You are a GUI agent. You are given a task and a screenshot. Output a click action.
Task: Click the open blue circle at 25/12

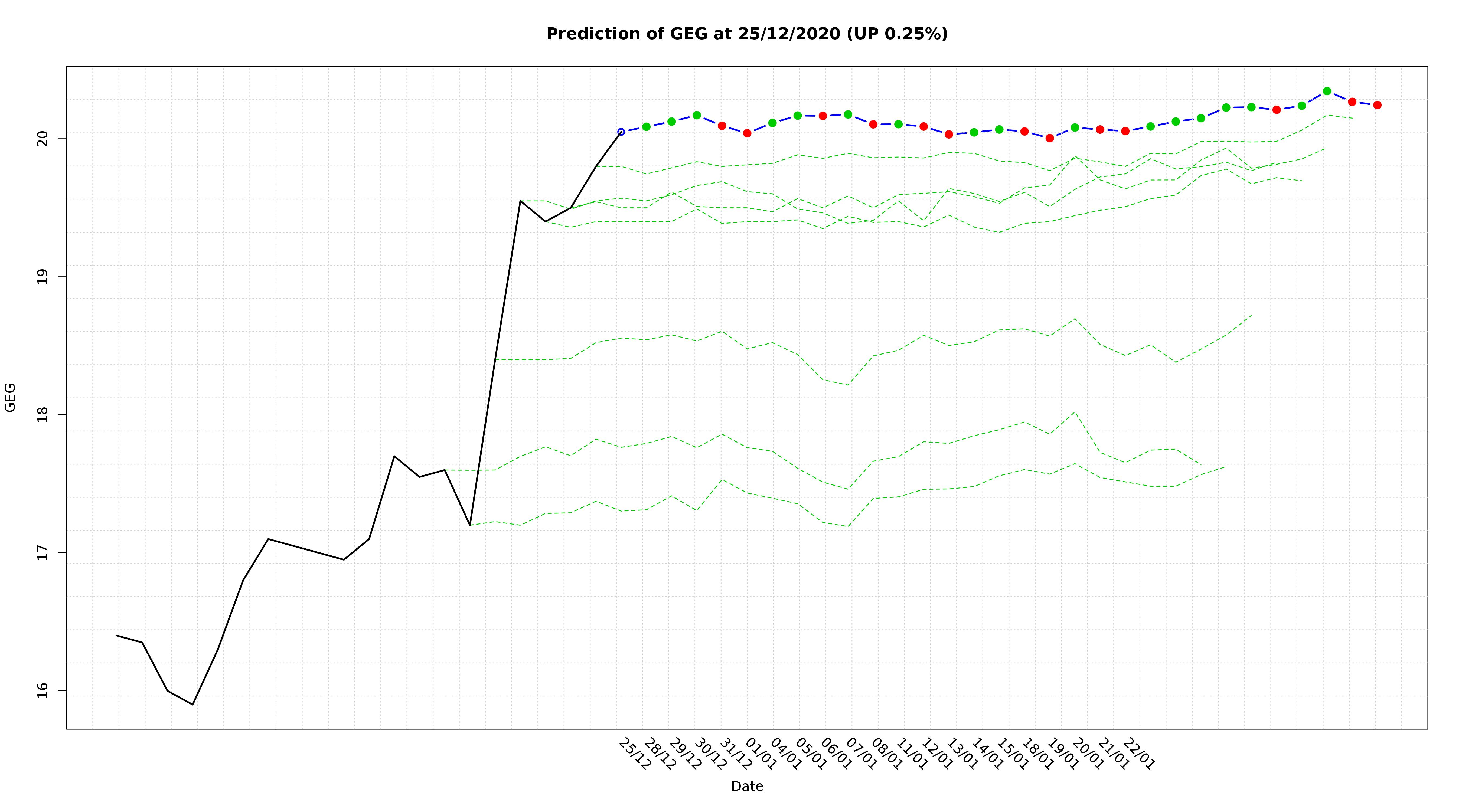point(621,132)
